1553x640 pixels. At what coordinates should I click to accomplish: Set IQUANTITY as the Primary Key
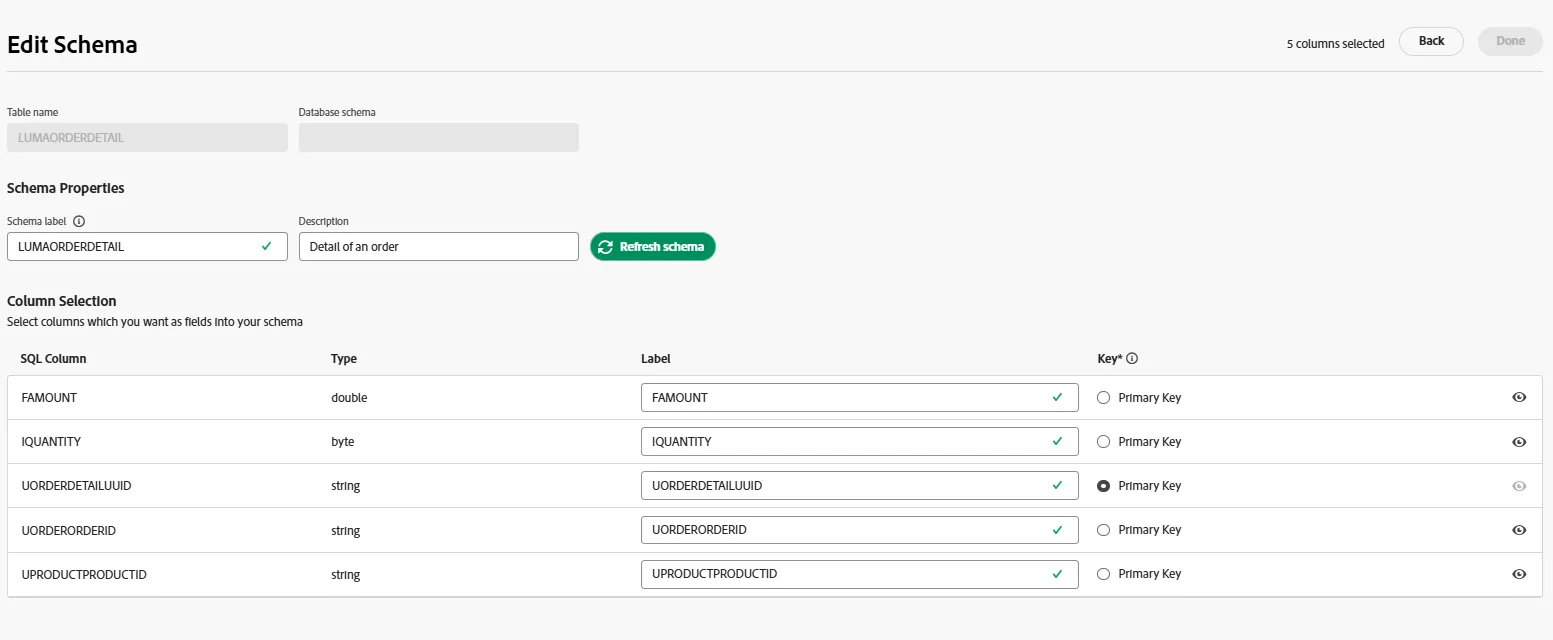click(x=1104, y=442)
